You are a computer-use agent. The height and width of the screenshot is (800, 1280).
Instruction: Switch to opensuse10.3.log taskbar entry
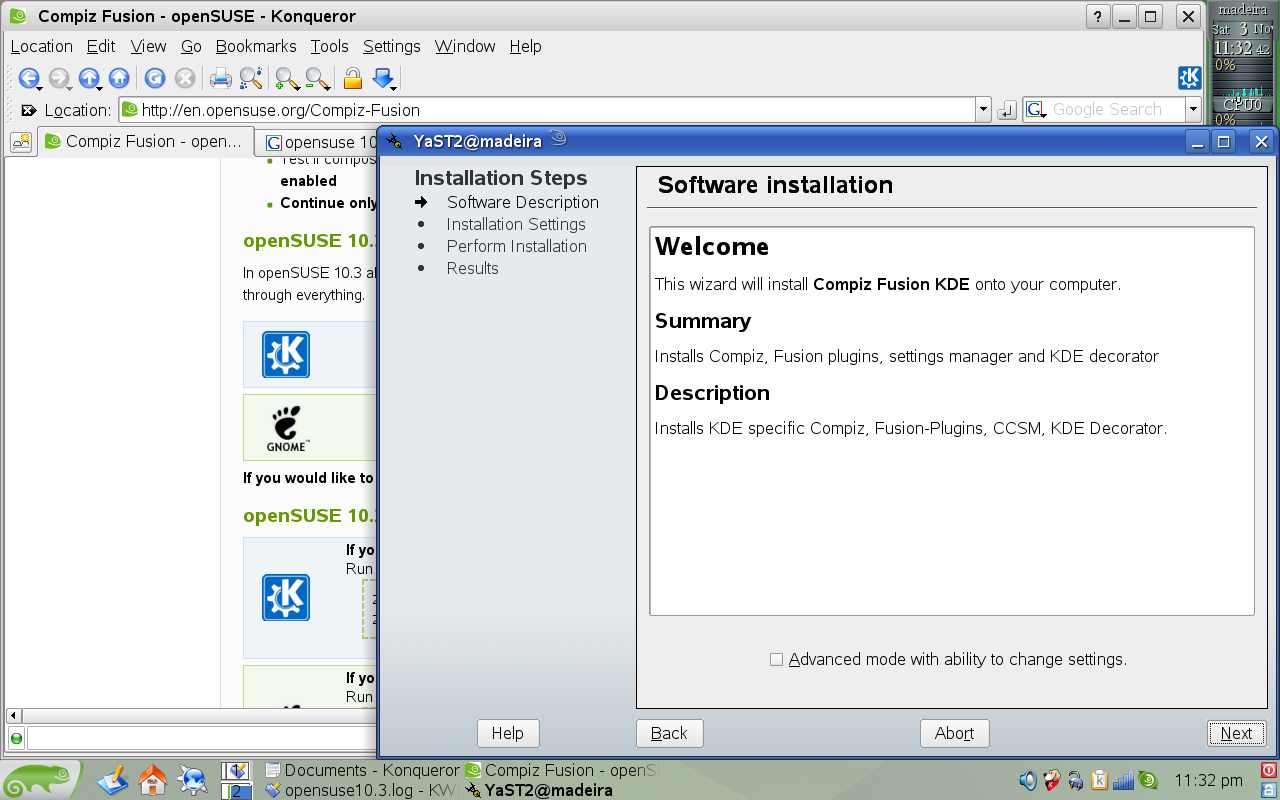tap(363, 790)
